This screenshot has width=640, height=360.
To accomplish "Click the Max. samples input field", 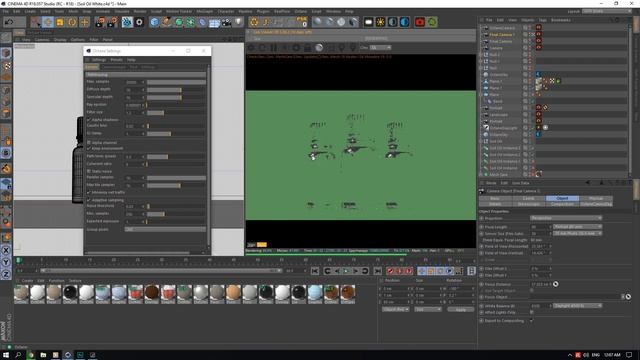I will coord(133,82).
